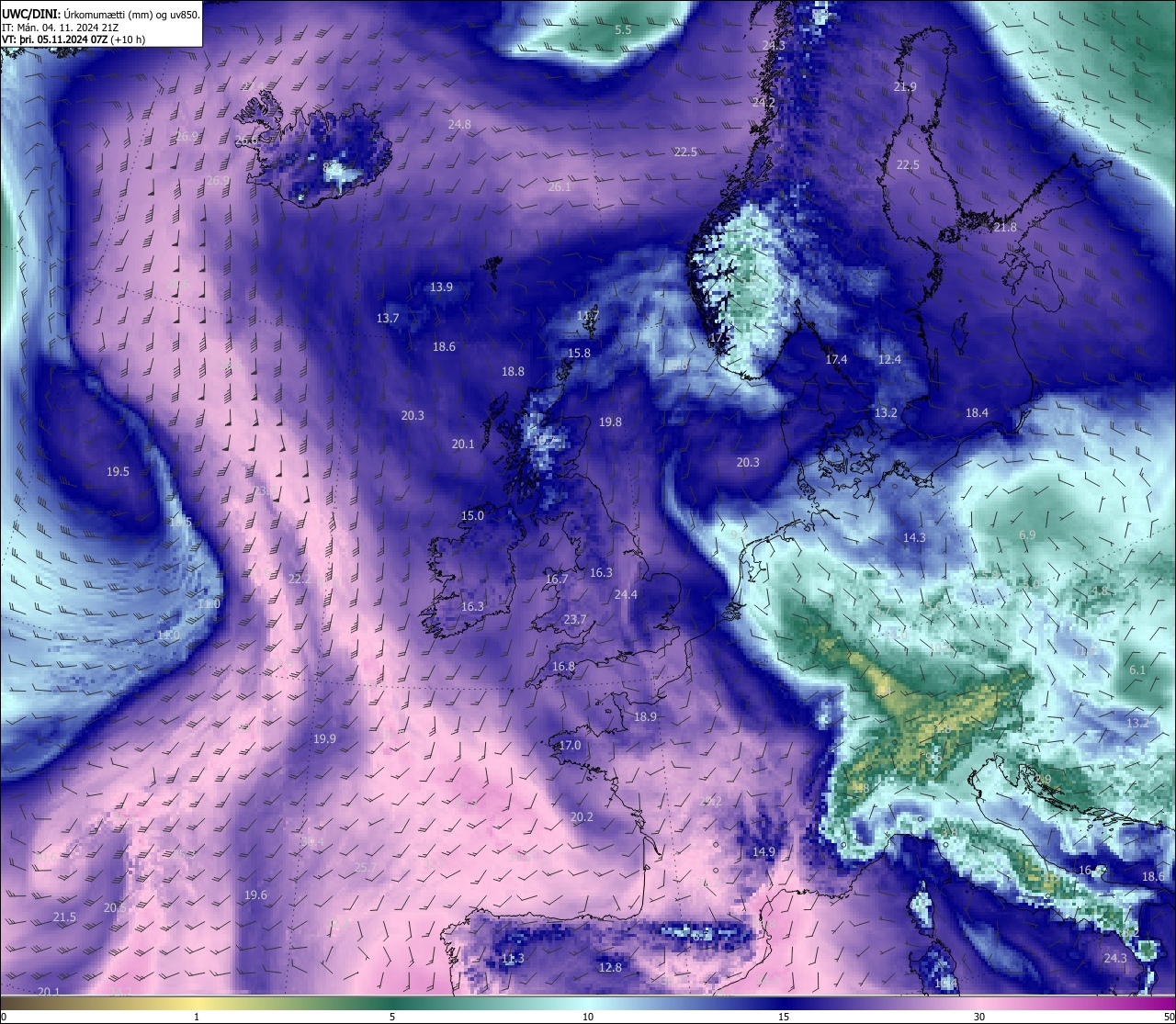Viewport: 1176px width, 1024px height.
Task: Click the 15.8 value near Shetland
Action: [579, 354]
